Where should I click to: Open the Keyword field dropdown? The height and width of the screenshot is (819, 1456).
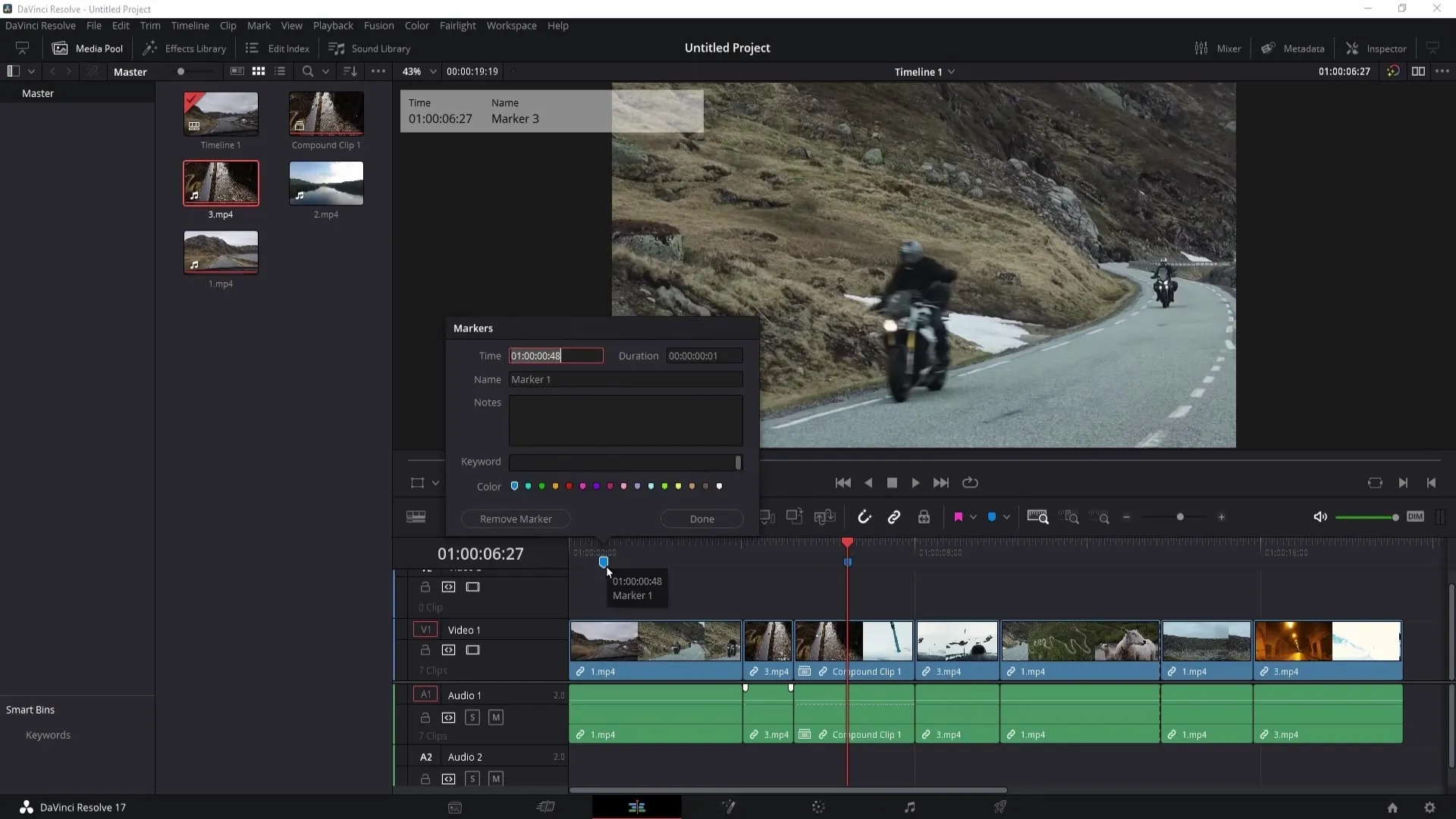coord(738,463)
